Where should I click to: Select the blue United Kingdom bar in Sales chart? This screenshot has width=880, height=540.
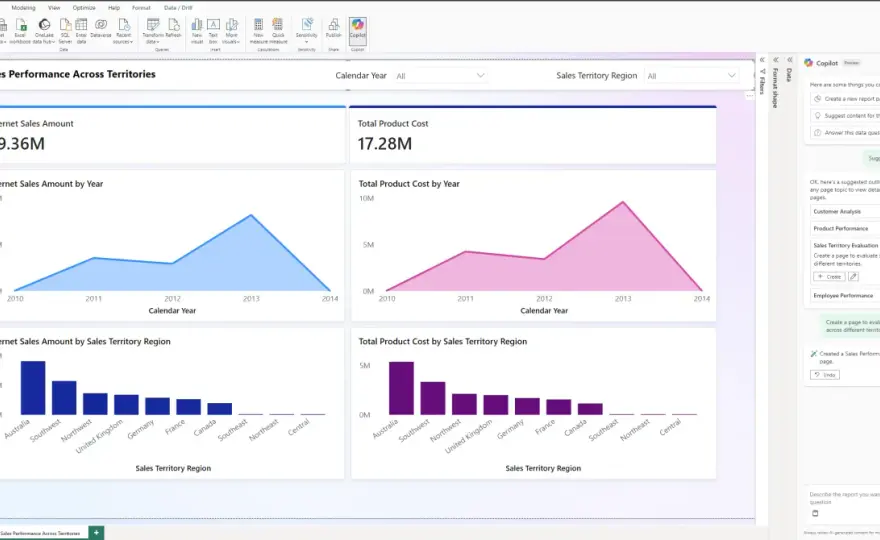(x=126, y=405)
